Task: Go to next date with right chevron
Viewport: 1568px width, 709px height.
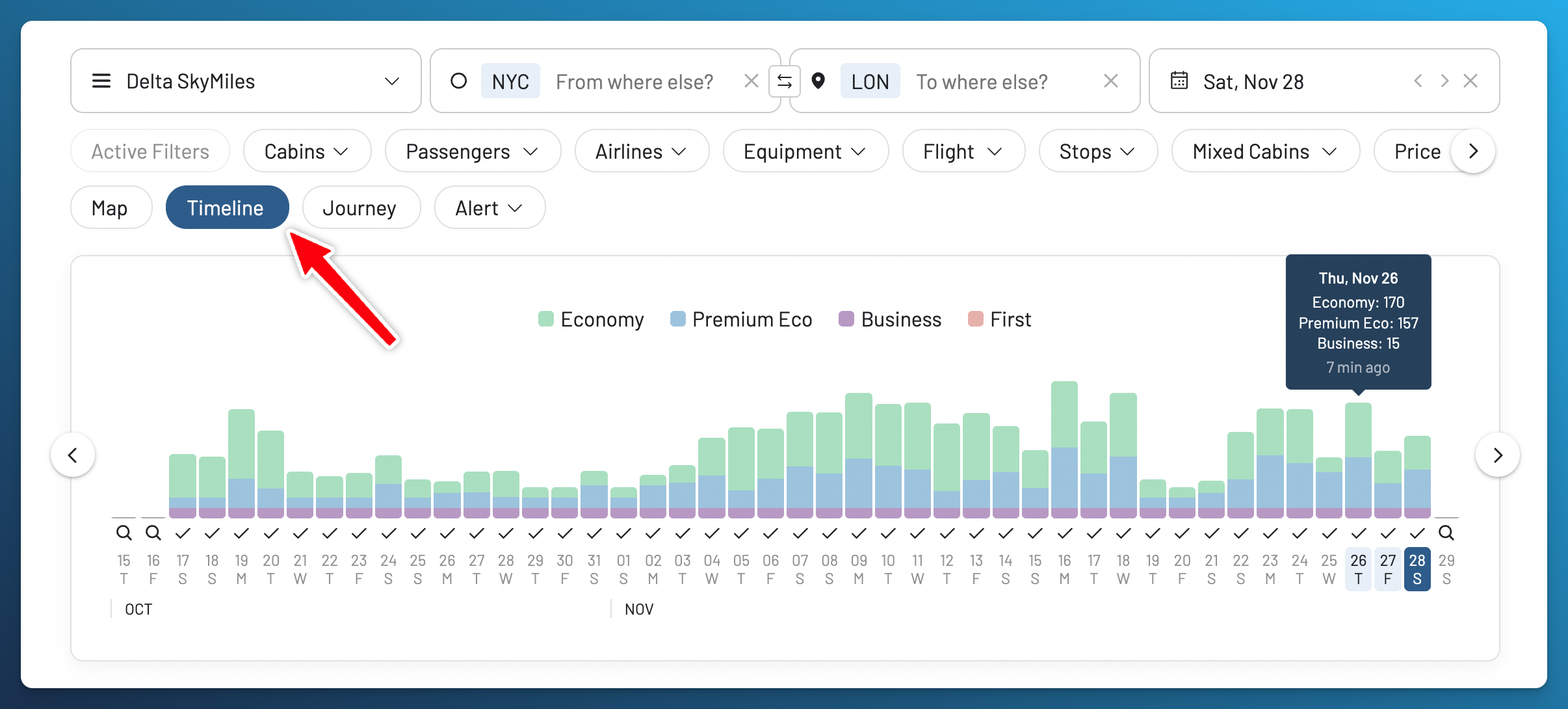Action: click(1444, 81)
